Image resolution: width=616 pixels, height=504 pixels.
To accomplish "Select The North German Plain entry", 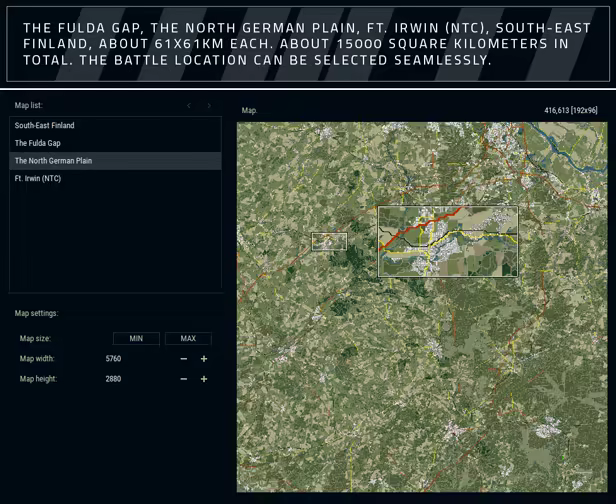I will click(53, 160).
